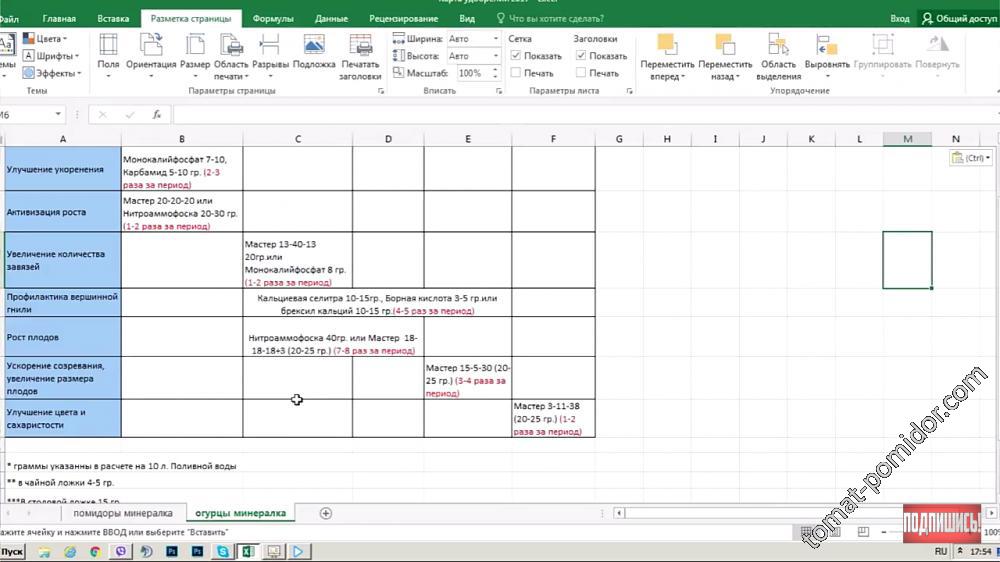Click the Подложка background image button
Screen dimensions: 1000x562
tap(314, 52)
